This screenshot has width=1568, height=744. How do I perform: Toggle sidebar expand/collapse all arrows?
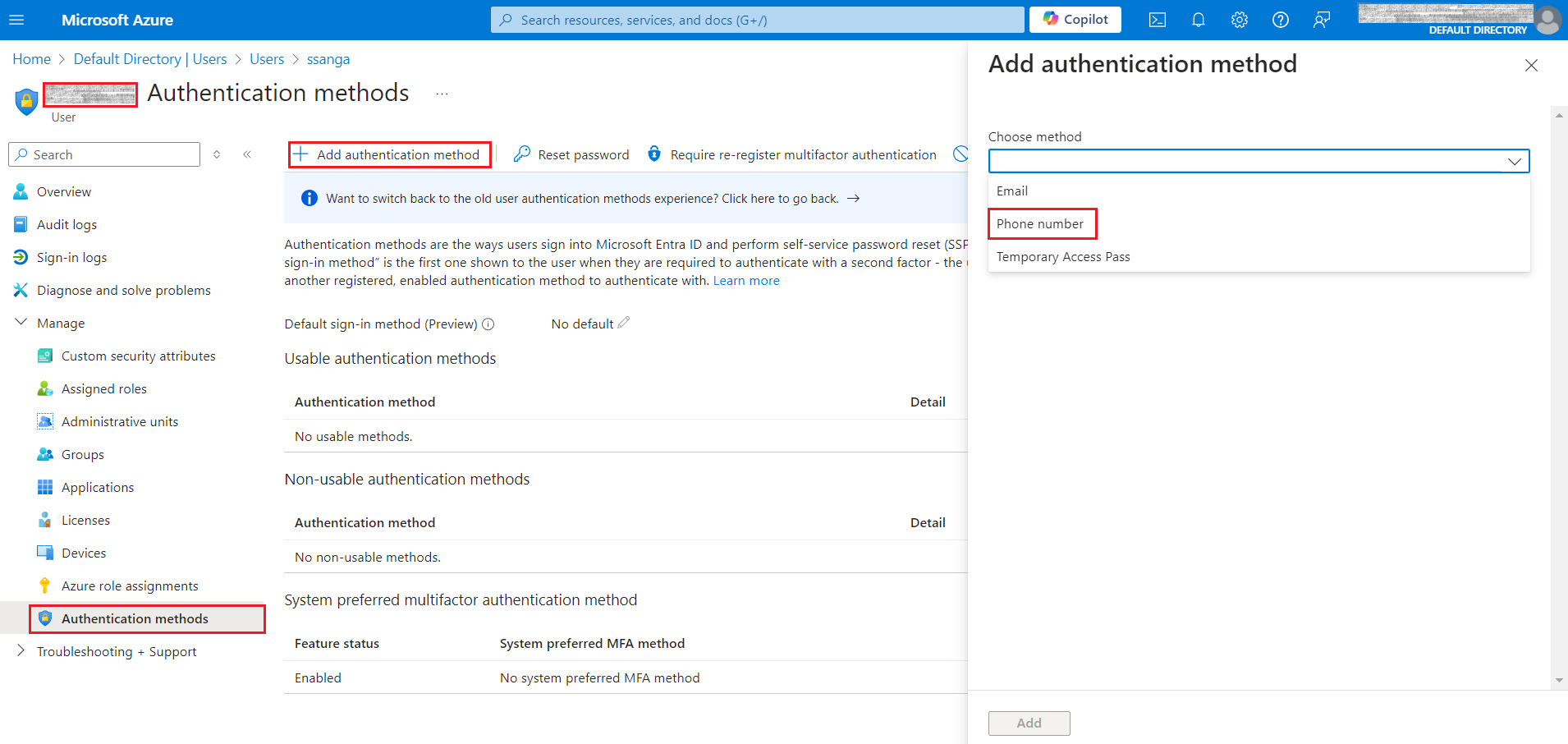(x=217, y=154)
